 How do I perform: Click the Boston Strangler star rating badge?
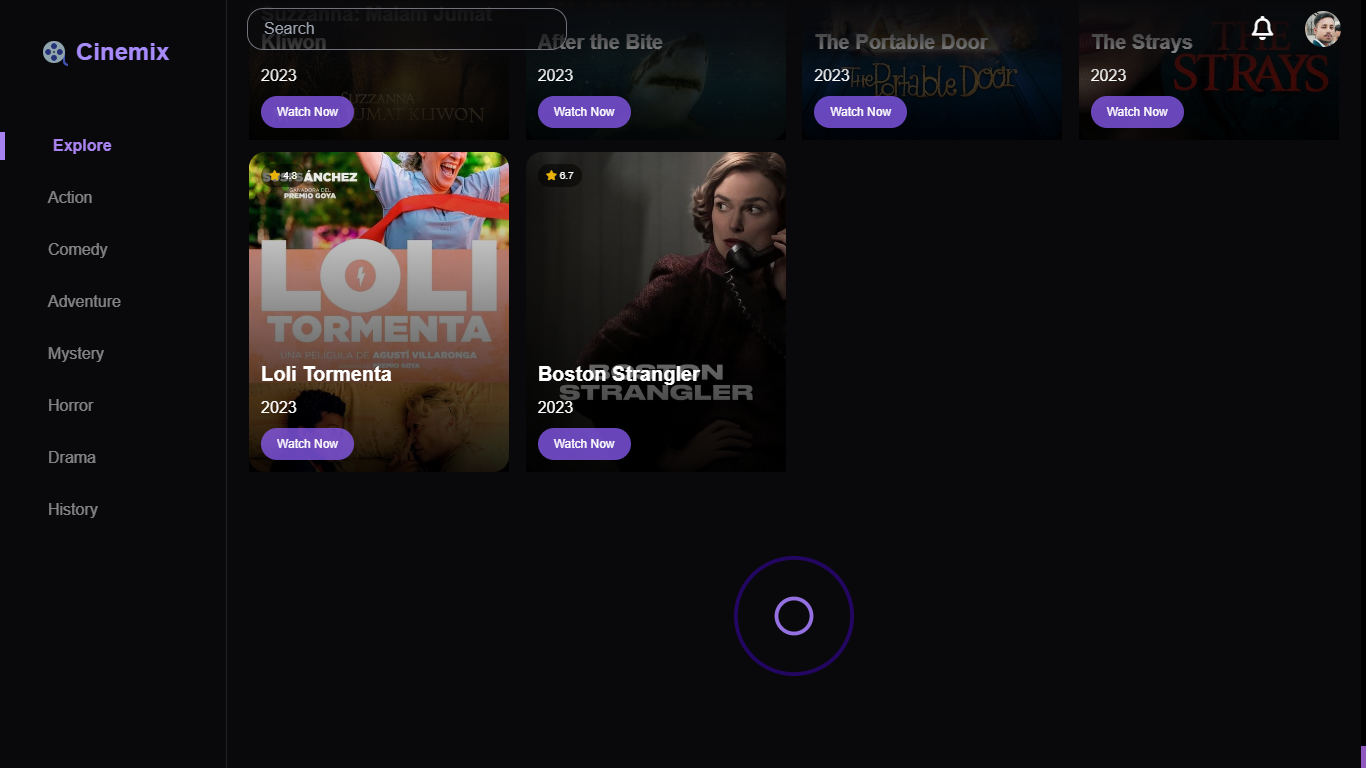click(560, 176)
